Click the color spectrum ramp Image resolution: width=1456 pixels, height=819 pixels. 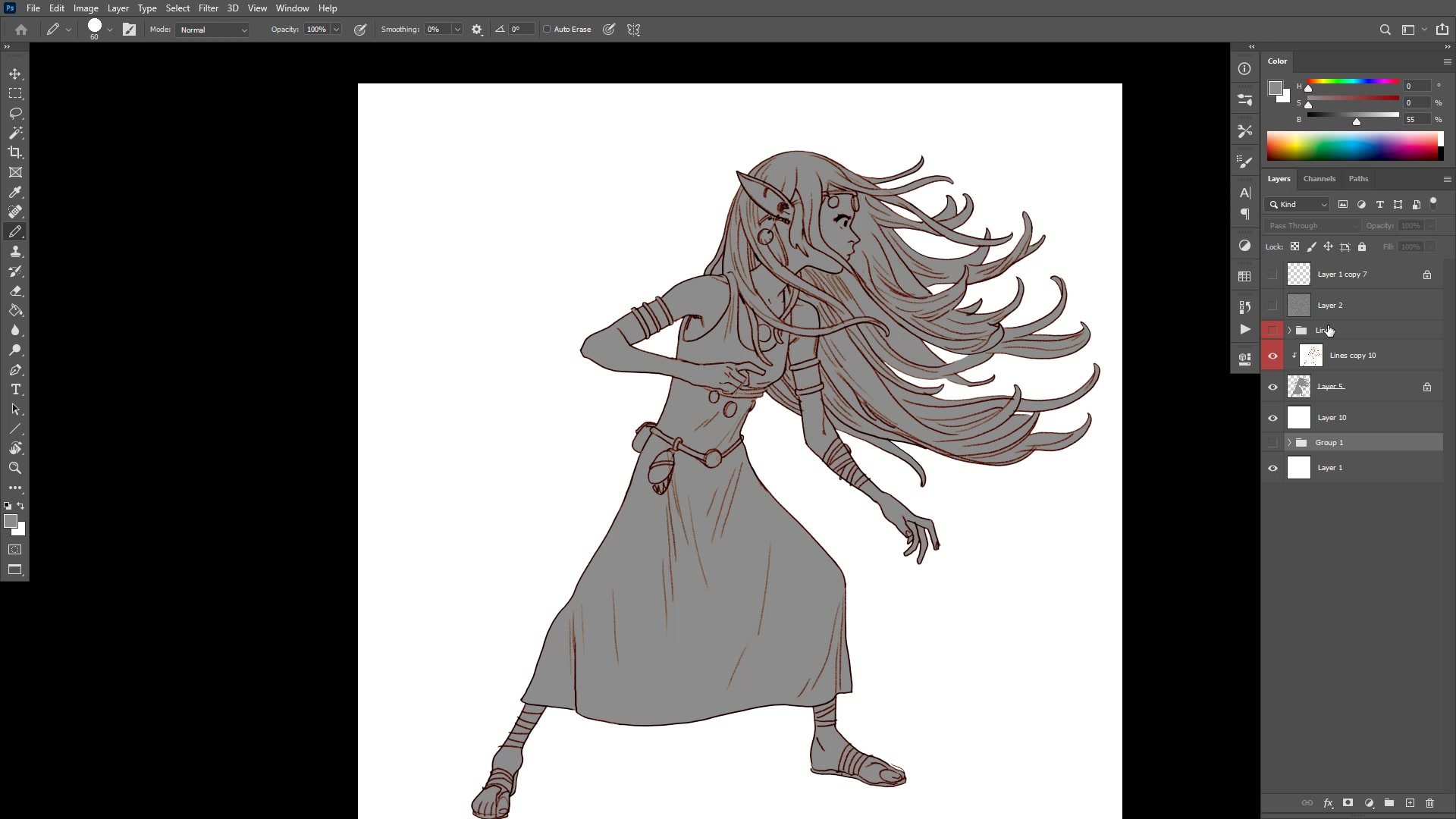point(1351,146)
